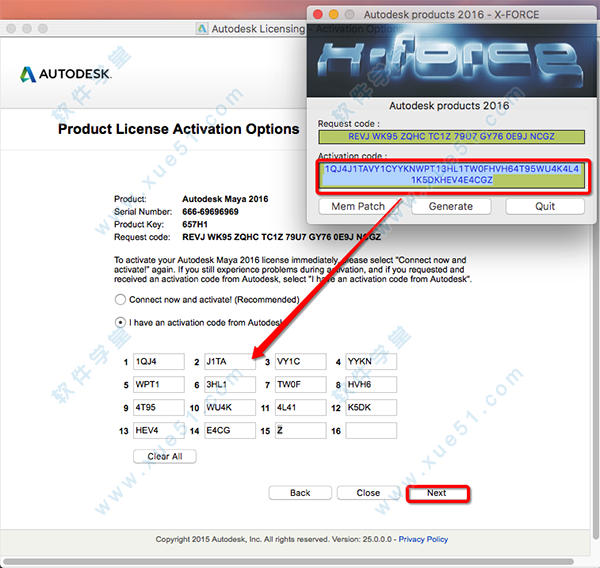Close the X-FORCE window with red button

(318, 14)
